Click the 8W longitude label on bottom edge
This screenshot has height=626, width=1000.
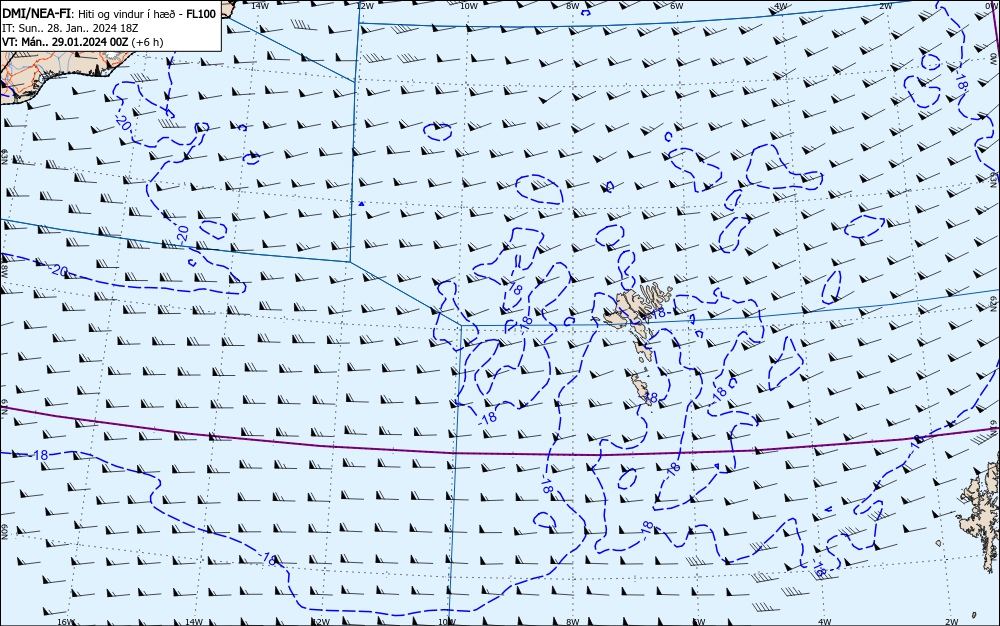pyautogui.click(x=573, y=622)
